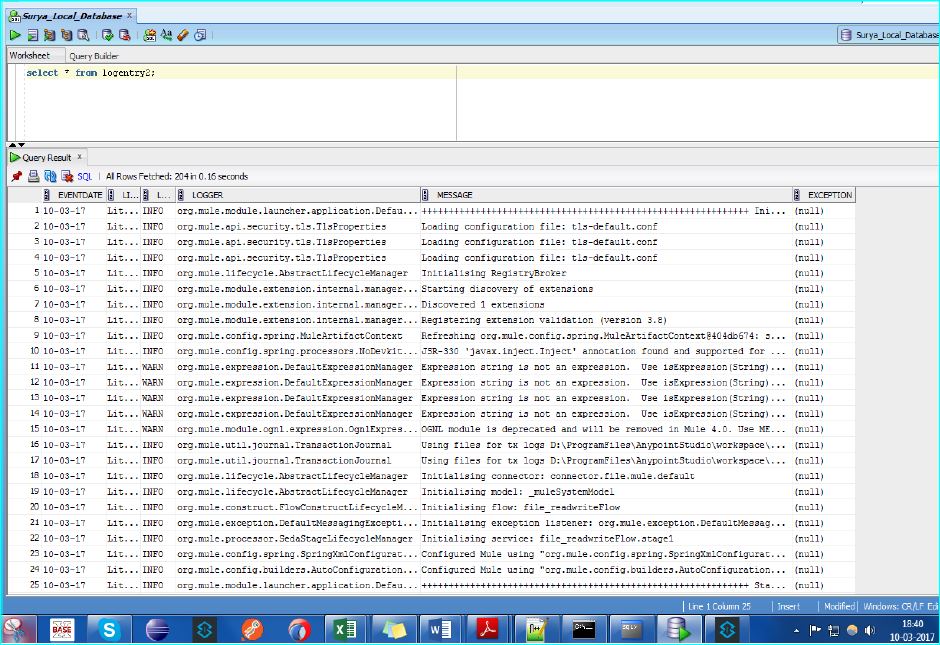Show hidden system tray icons arrow
This screenshot has height=645, width=940.
tap(797, 630)
